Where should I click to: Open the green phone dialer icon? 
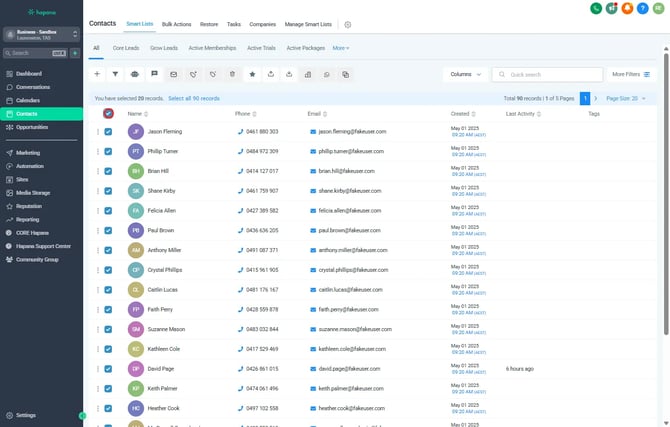(x=596, y=8)
